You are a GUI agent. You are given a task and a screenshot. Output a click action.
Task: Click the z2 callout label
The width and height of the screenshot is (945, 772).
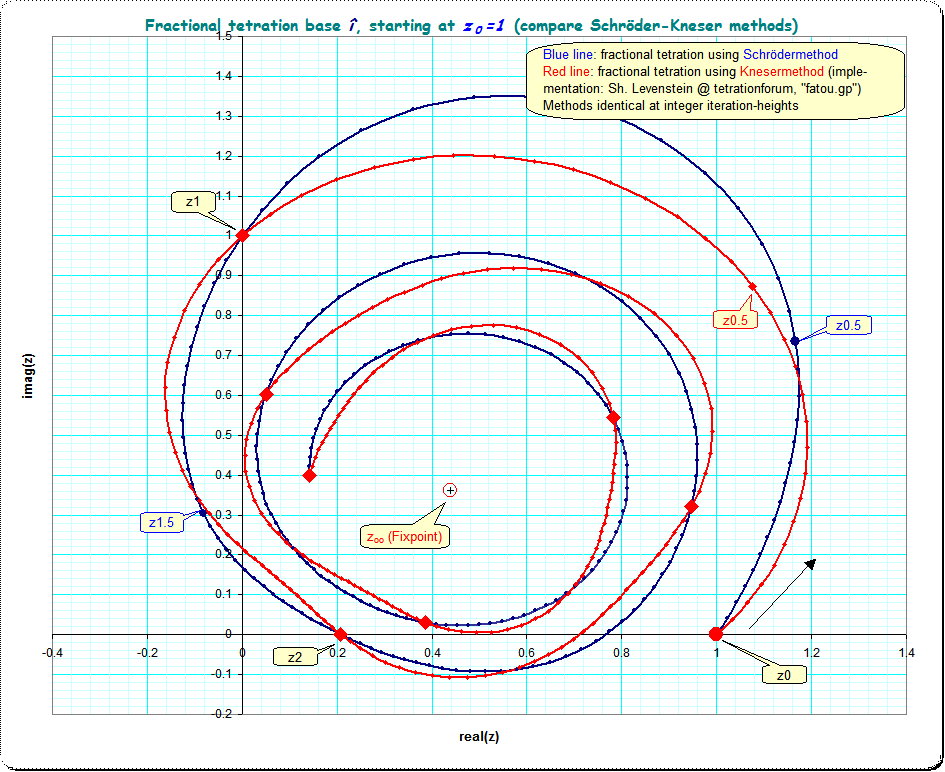[x=295, y=657]
